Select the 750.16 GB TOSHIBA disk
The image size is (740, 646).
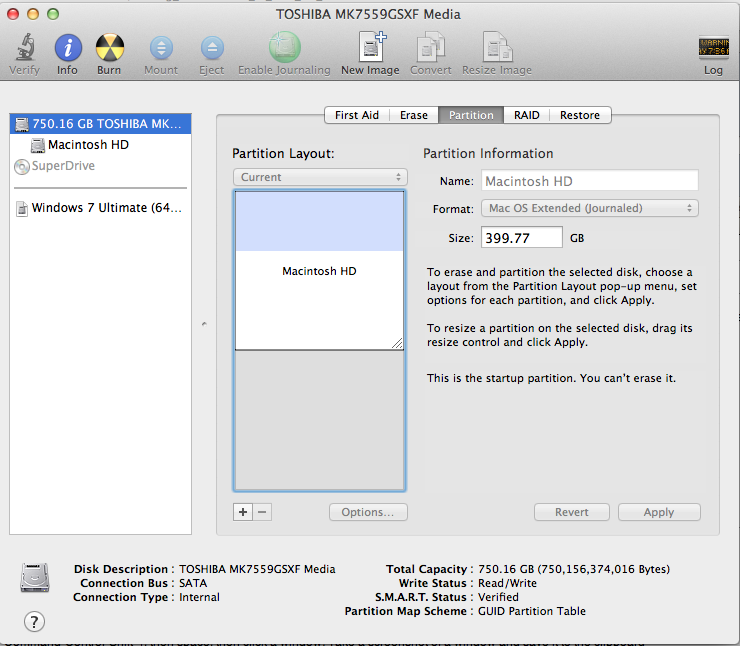[x=101, y=124]
